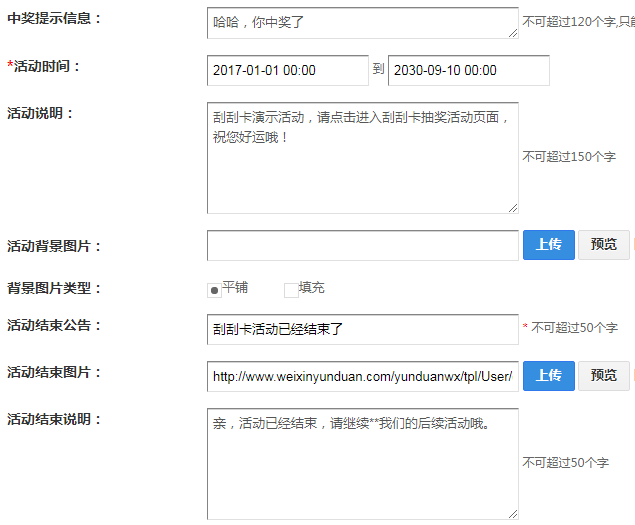Click 预览 button for 活动背景图片
The image size is (635, 525).
click(603, 245)
